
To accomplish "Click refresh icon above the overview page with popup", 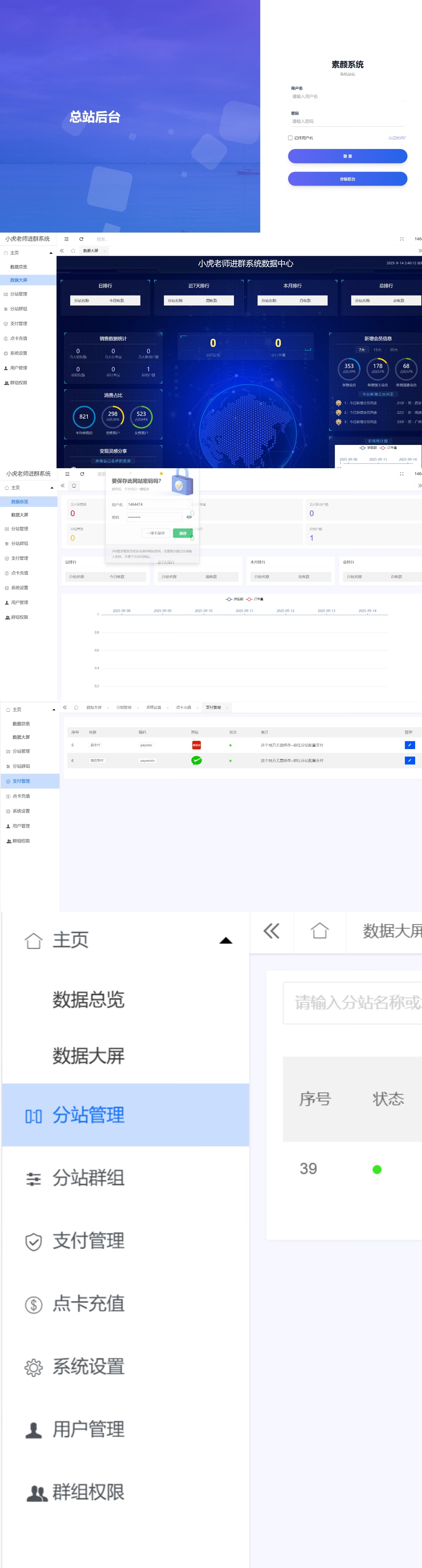I will tap(82, 474).
